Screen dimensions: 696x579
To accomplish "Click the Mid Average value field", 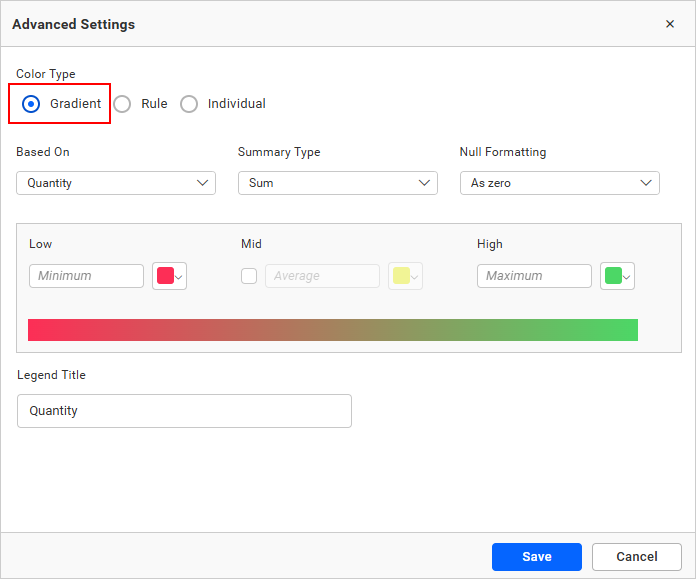I will tap(322, 276).
